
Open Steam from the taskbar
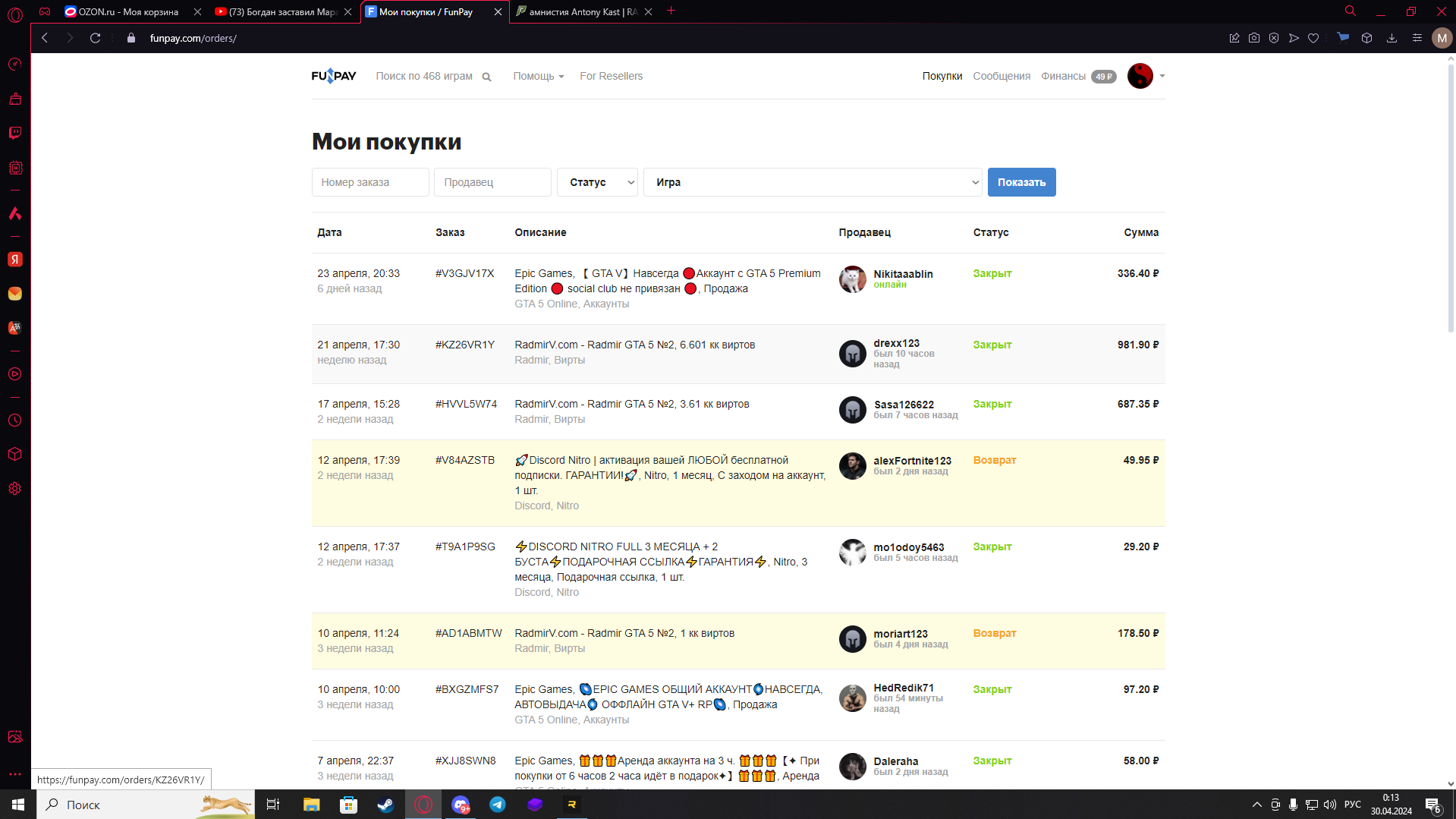coord(385,805)
